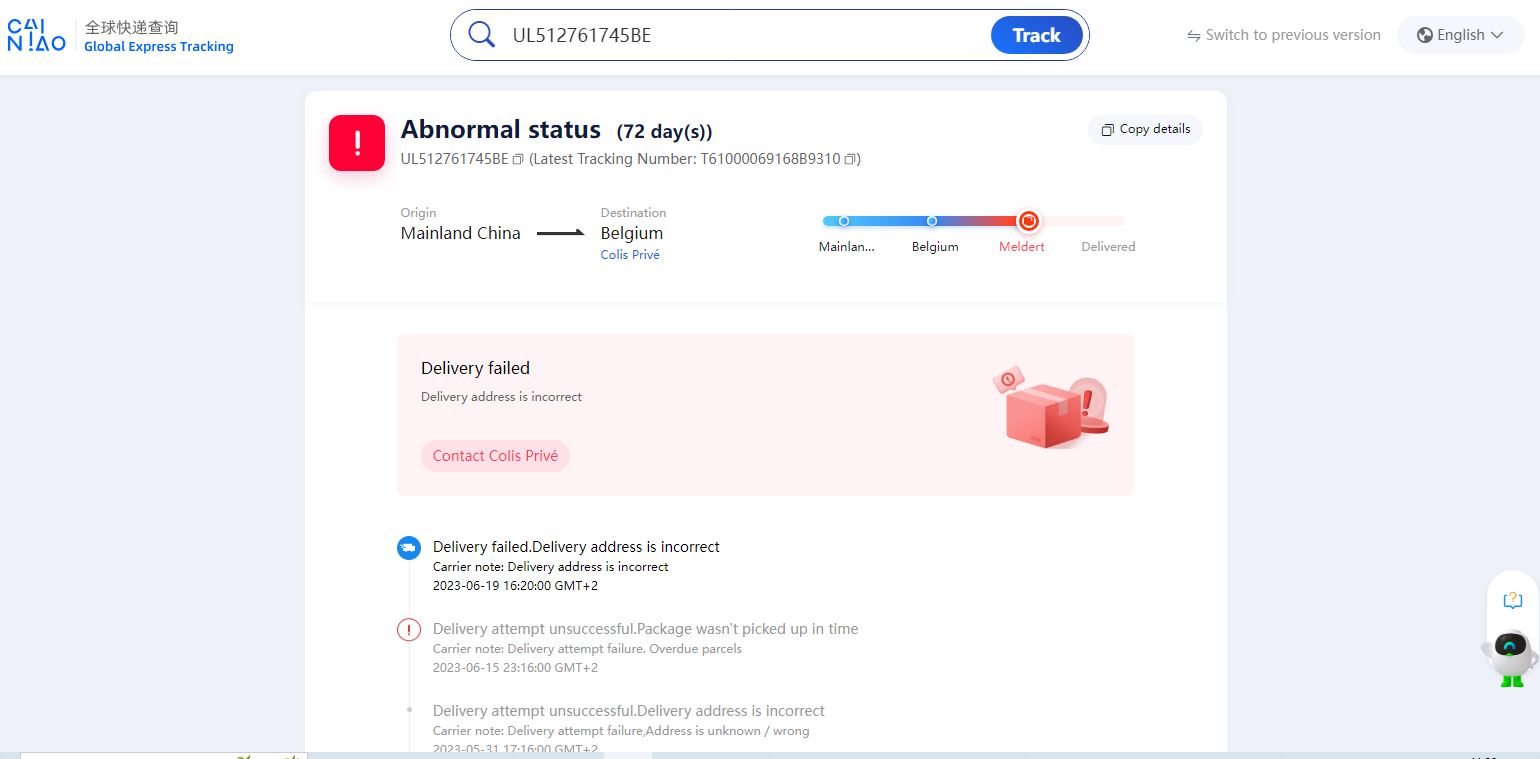The height and width of the screenshot is (759, 1540).
Task: Contact Colis Privé button
Action: (x=495, y=456)
